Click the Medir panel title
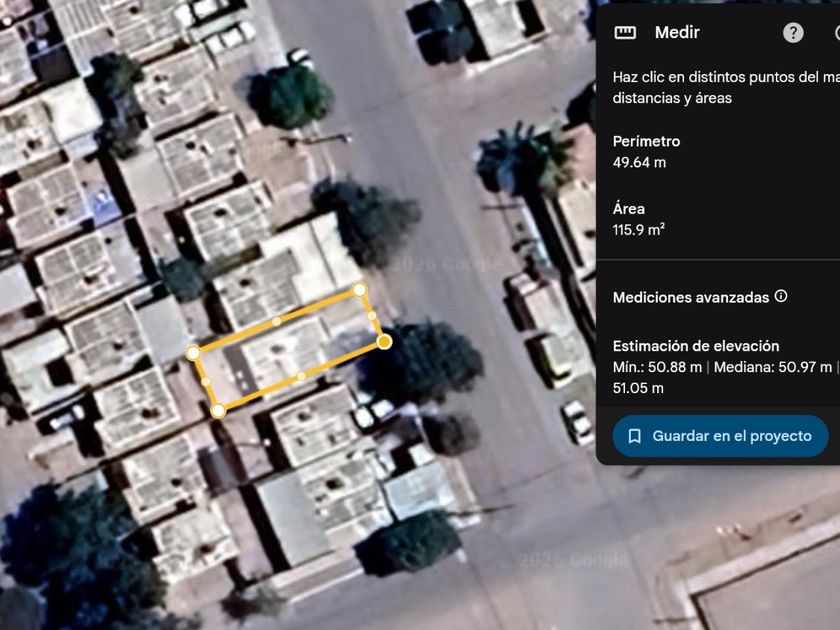 (677, 33)
